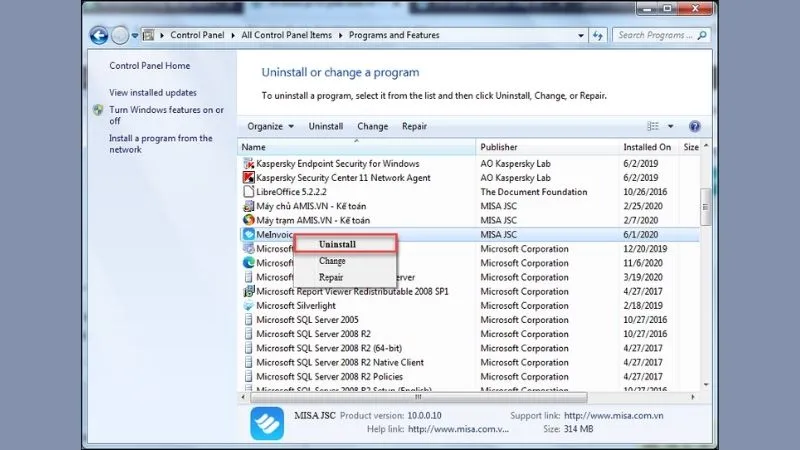Click the 6/1/2020 installed date cell
This screenshot has width=800, height=450.
(x=640, y=234)
